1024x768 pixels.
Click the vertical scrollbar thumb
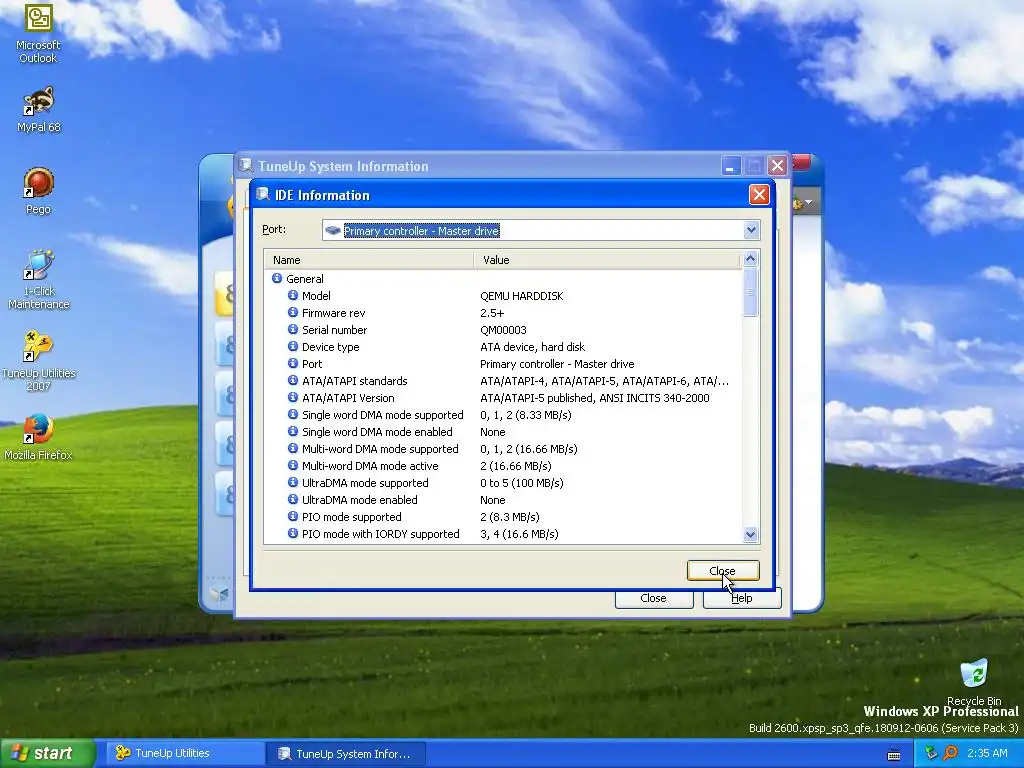click(750, 292)
